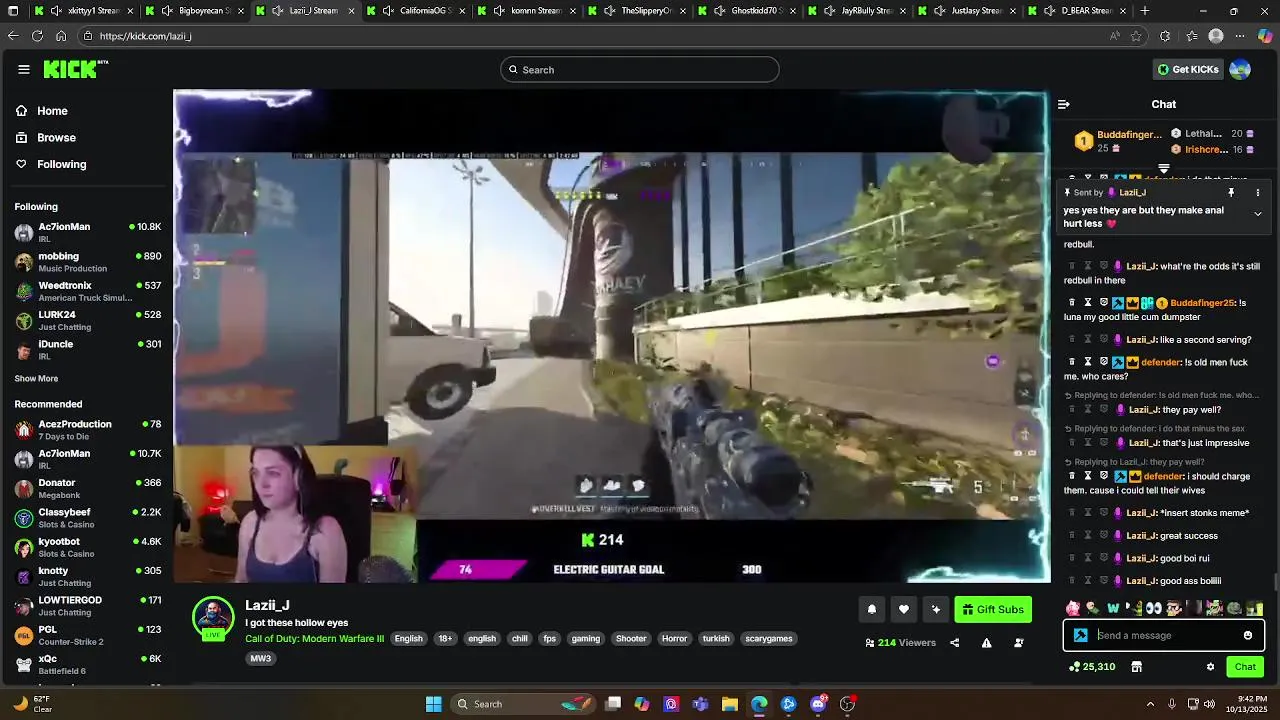This screenshot has height=720, width=1280.
Task: Share the stream via share icon
Action: click(954, 643)
